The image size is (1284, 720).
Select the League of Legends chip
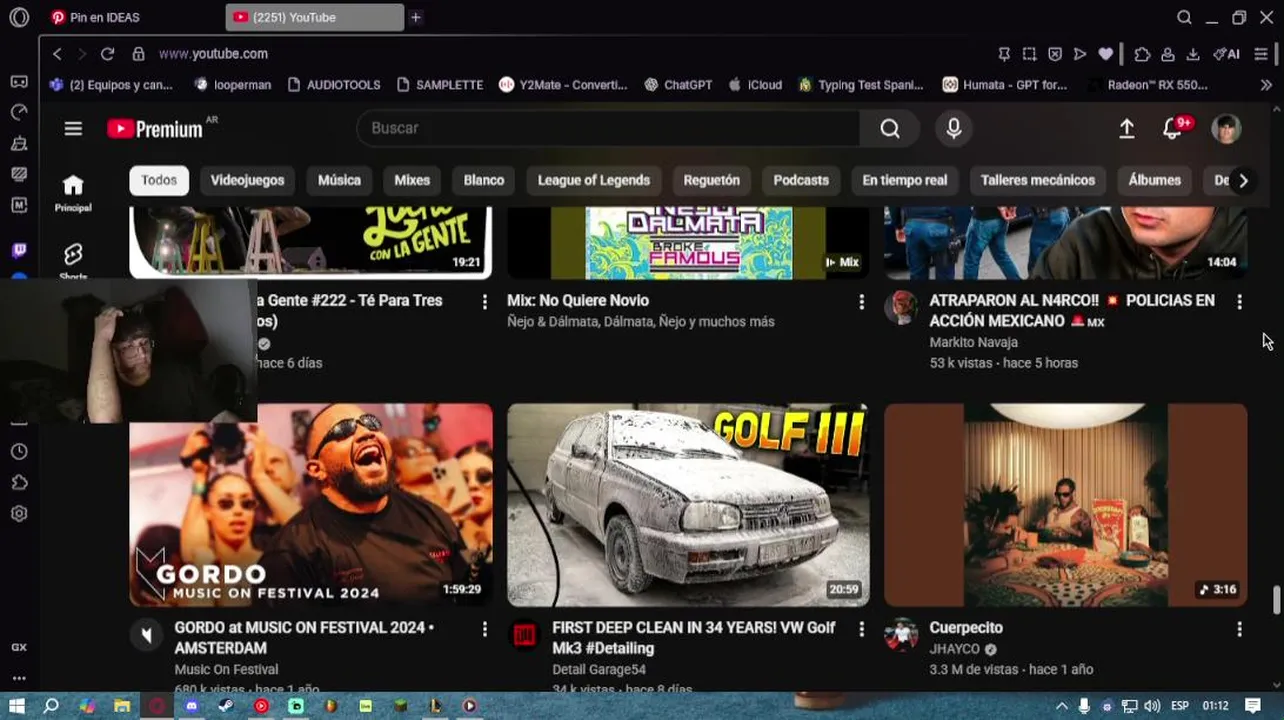(594, 180)
